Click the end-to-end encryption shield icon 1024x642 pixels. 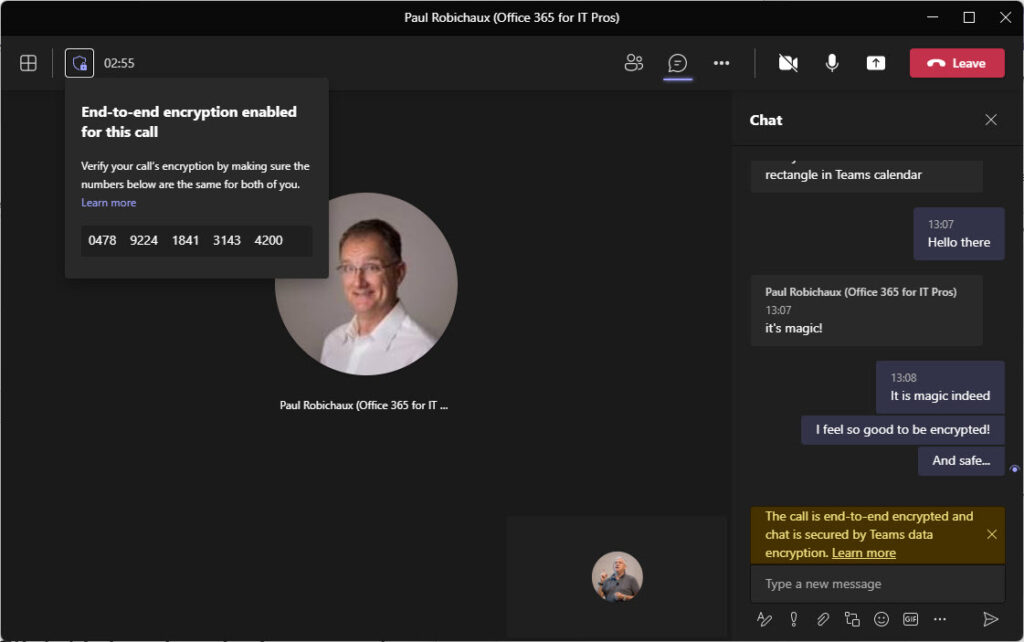click(79, 63)
